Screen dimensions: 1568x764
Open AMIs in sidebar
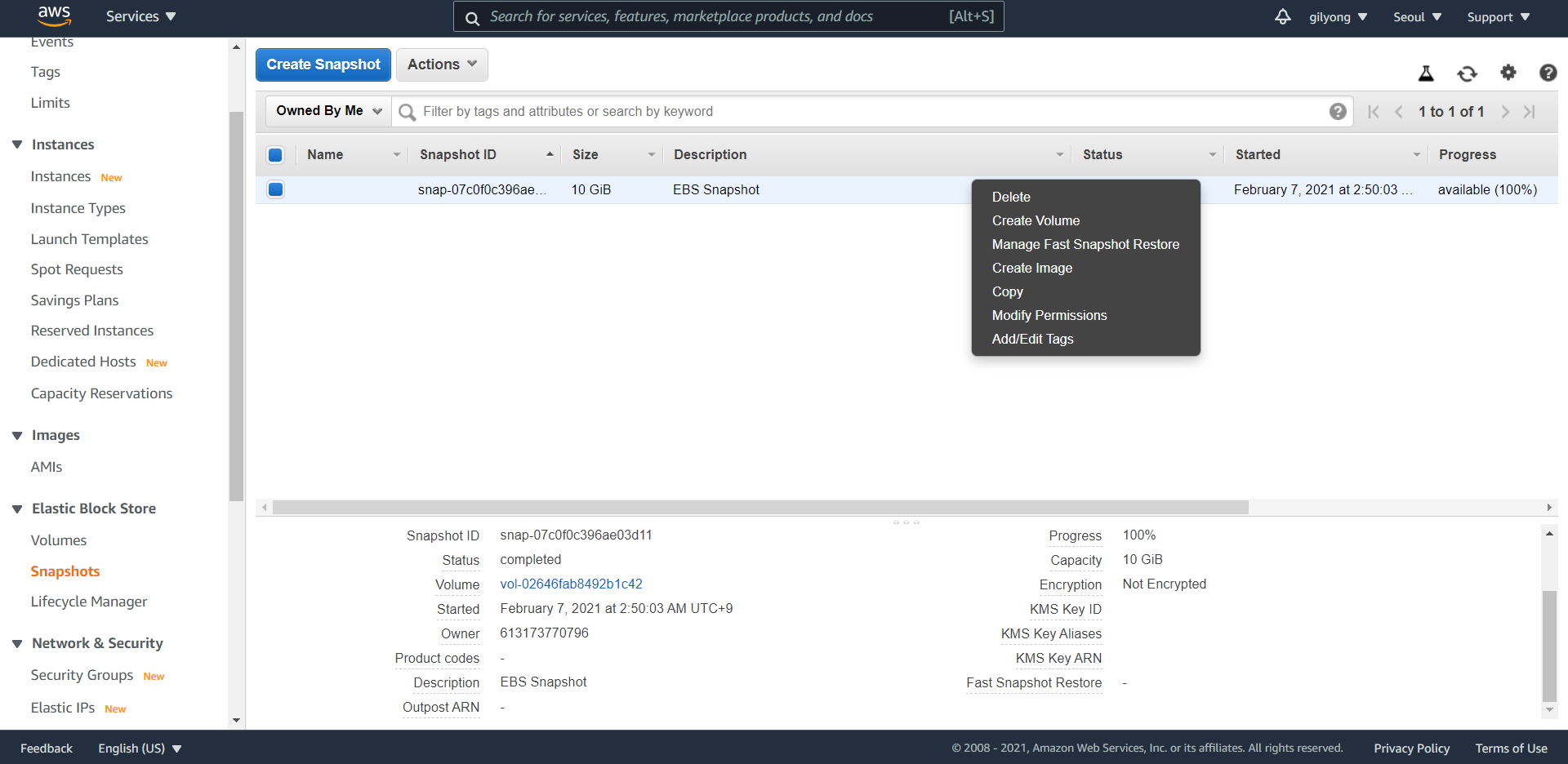47,467
